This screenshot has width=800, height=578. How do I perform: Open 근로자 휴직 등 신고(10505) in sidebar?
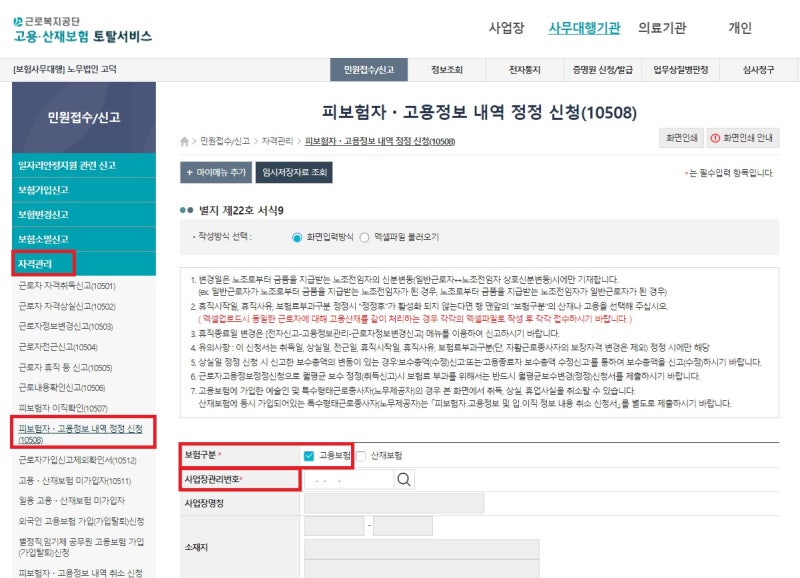coord(65,367)
